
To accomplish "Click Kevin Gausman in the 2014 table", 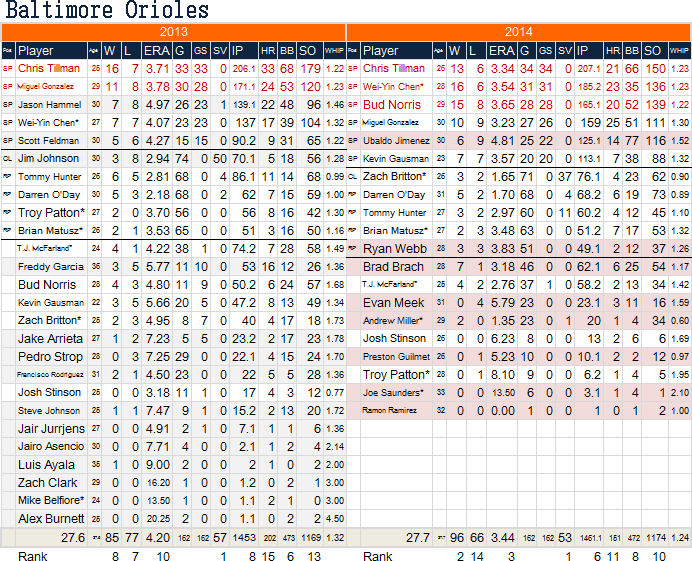I will [395, 158].
